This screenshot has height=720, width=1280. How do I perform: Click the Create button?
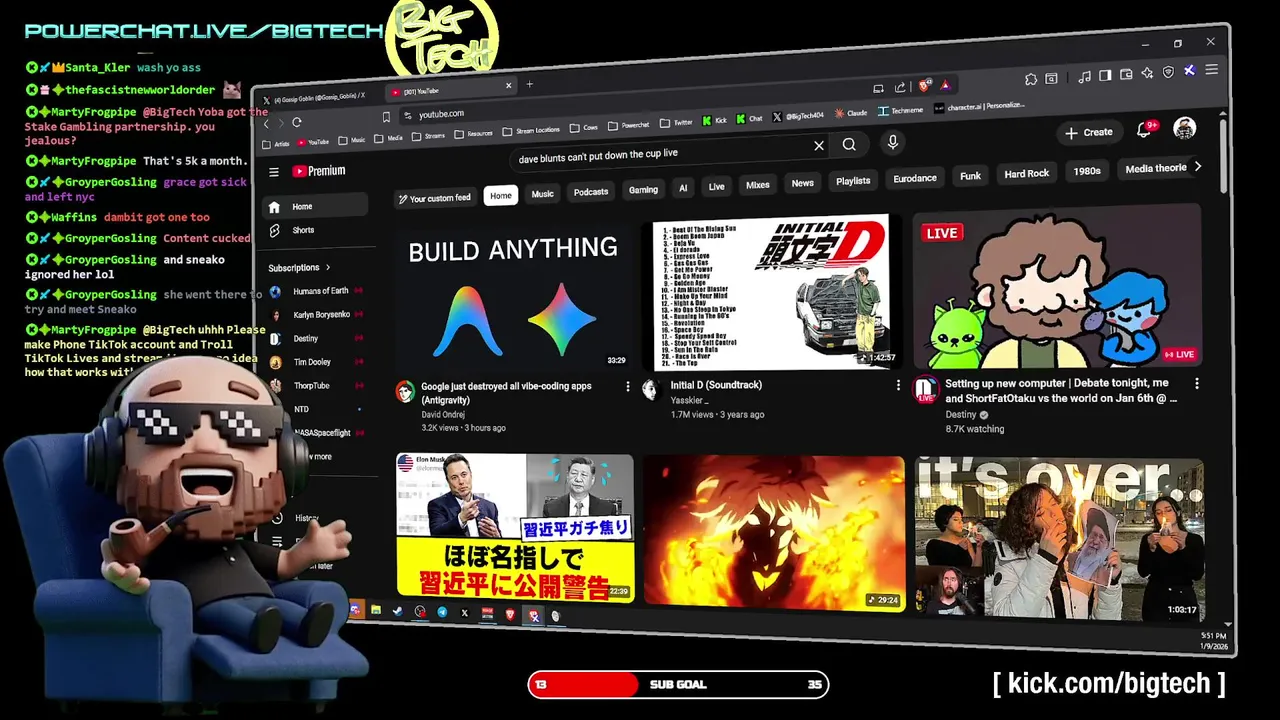(1089, 133)
